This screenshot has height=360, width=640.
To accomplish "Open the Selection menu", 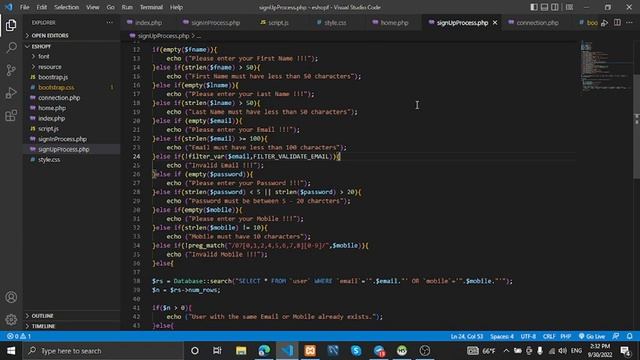I will click(x=67, y=7).
